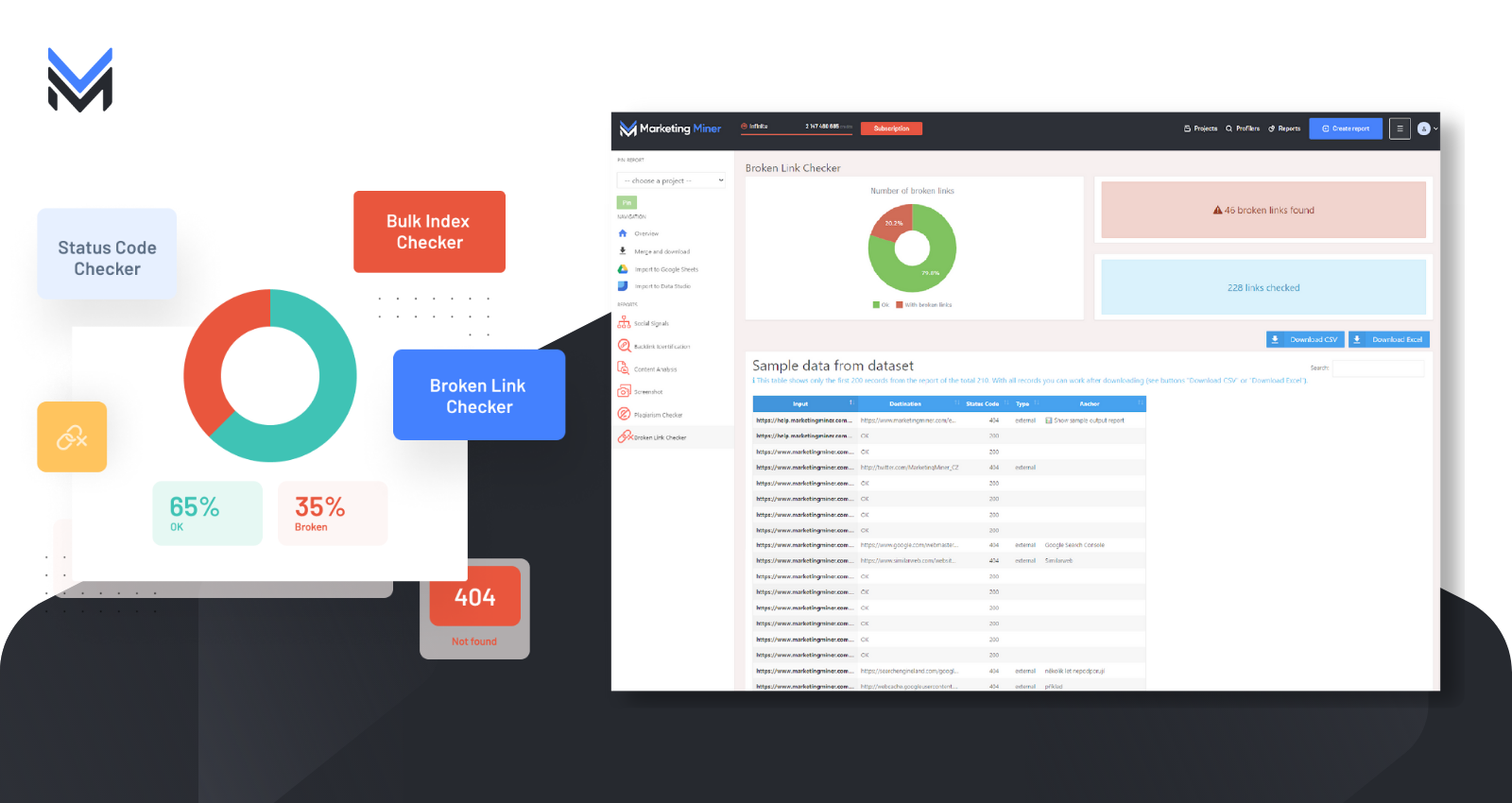Click the Download CSV button
The height and width of the screenshot is (803, 1512).
pos(1305,339)
